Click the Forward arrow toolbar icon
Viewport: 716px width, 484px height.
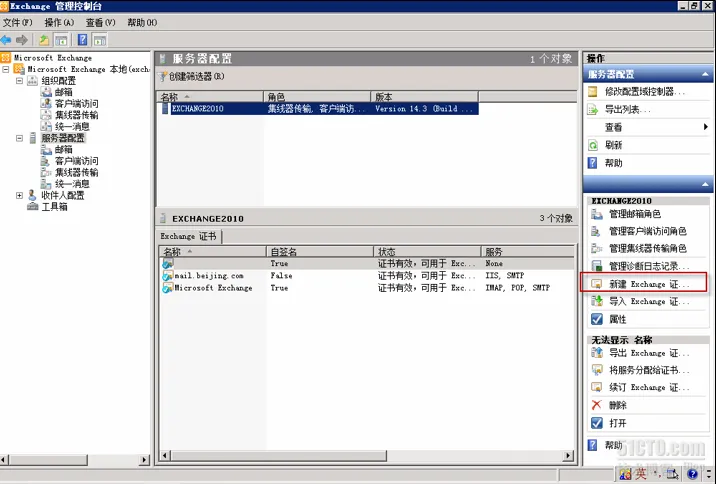coord(21,40)
